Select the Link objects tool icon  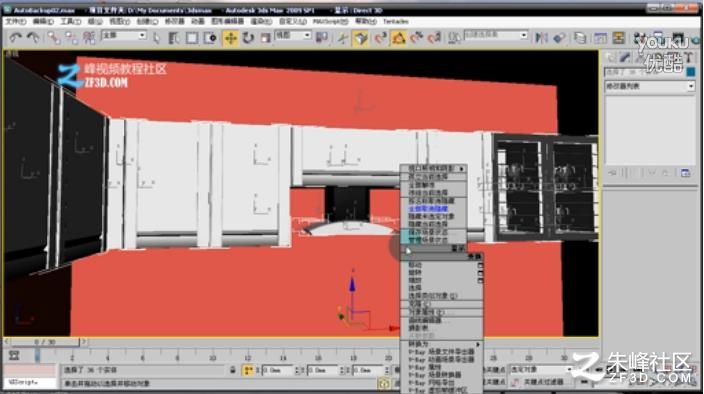pyautogui.click(x=54, y=38)
